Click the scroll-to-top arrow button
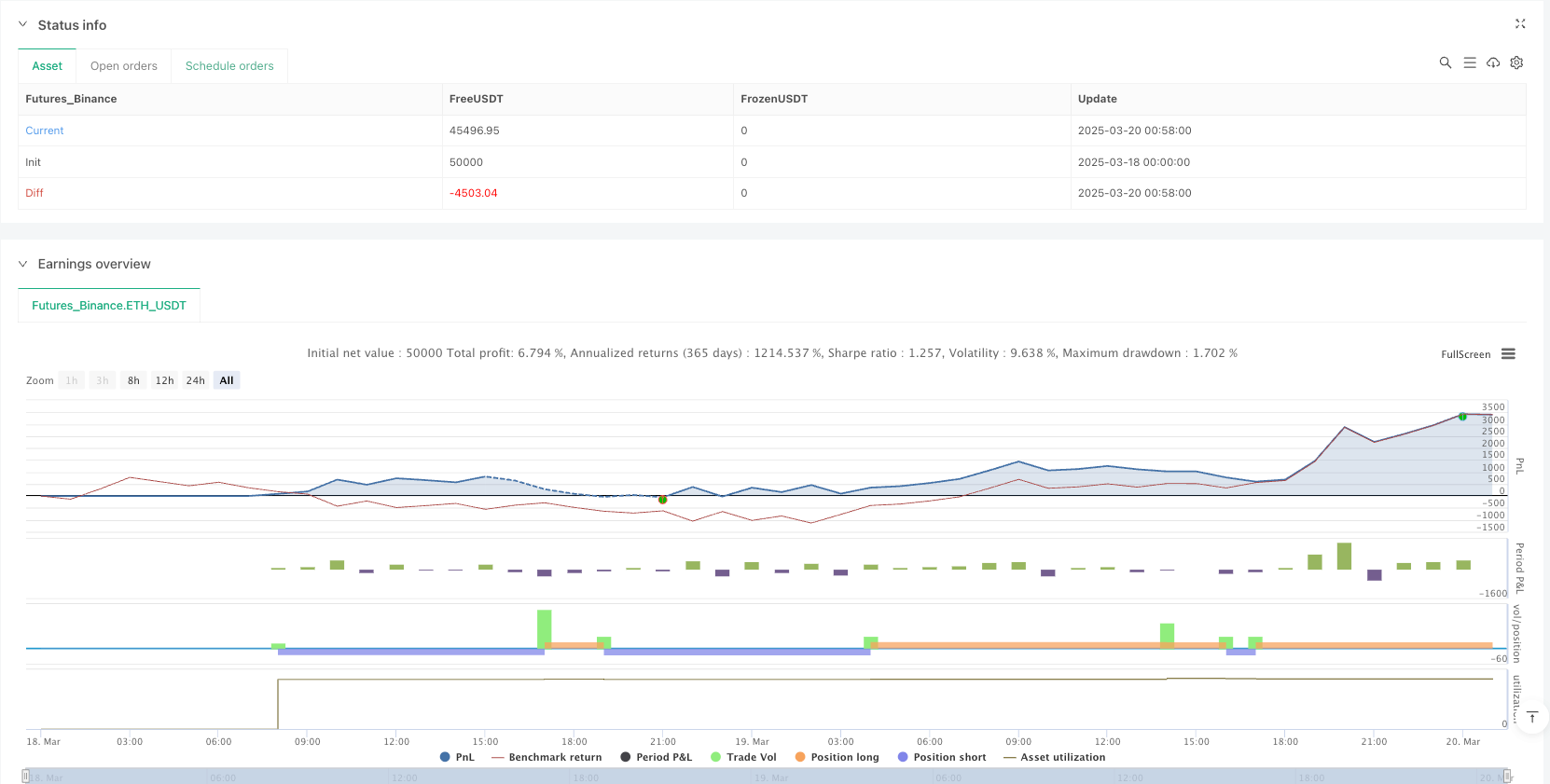The height and width of the screenshot is (784, 1550). (1531, 717)
